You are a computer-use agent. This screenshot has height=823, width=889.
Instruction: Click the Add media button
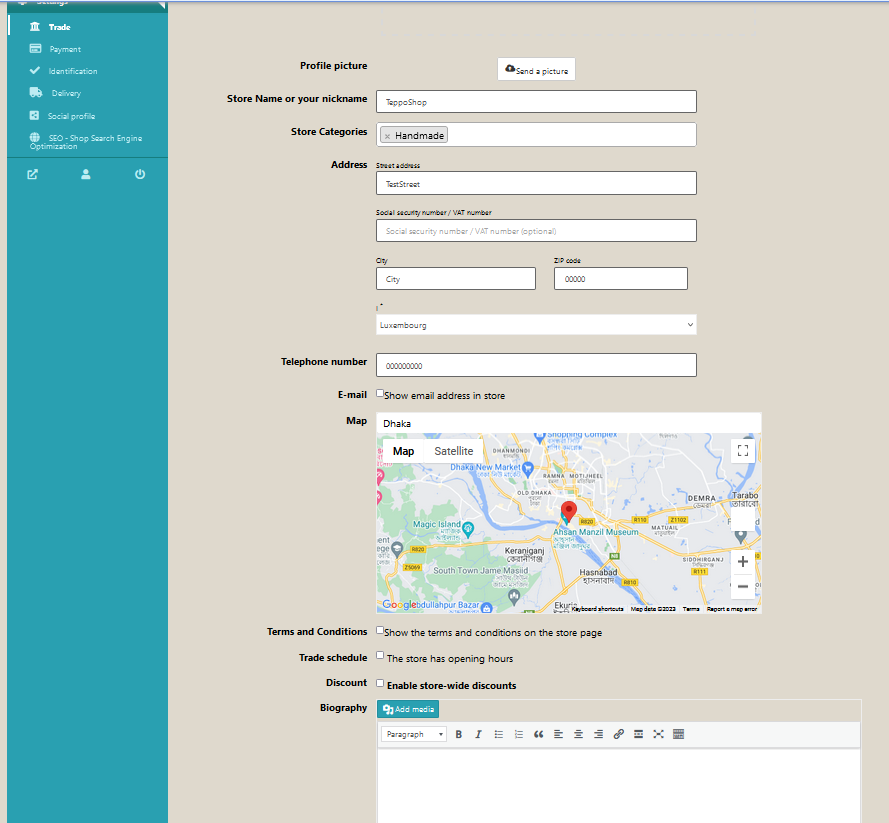click(408, 709)
